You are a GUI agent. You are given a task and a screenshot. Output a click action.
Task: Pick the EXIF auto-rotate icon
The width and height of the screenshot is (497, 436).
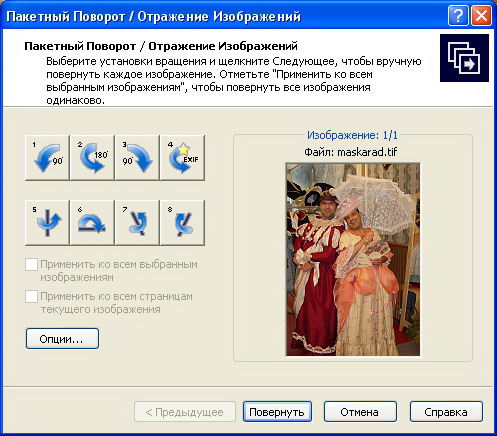pos(182,158)
